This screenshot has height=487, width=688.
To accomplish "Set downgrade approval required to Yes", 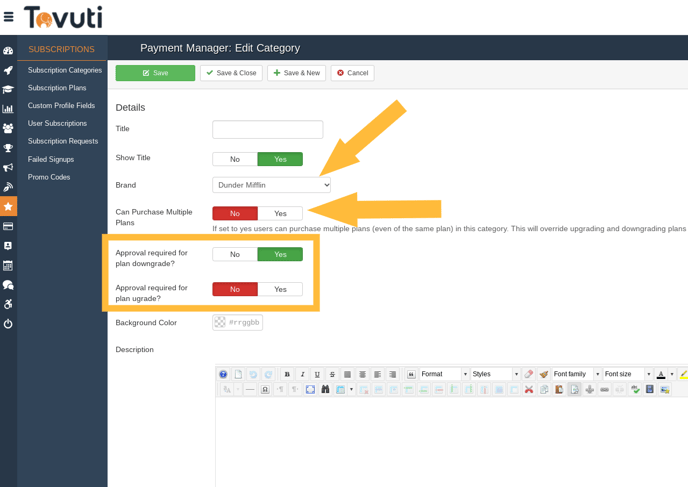I will (280, 254).
